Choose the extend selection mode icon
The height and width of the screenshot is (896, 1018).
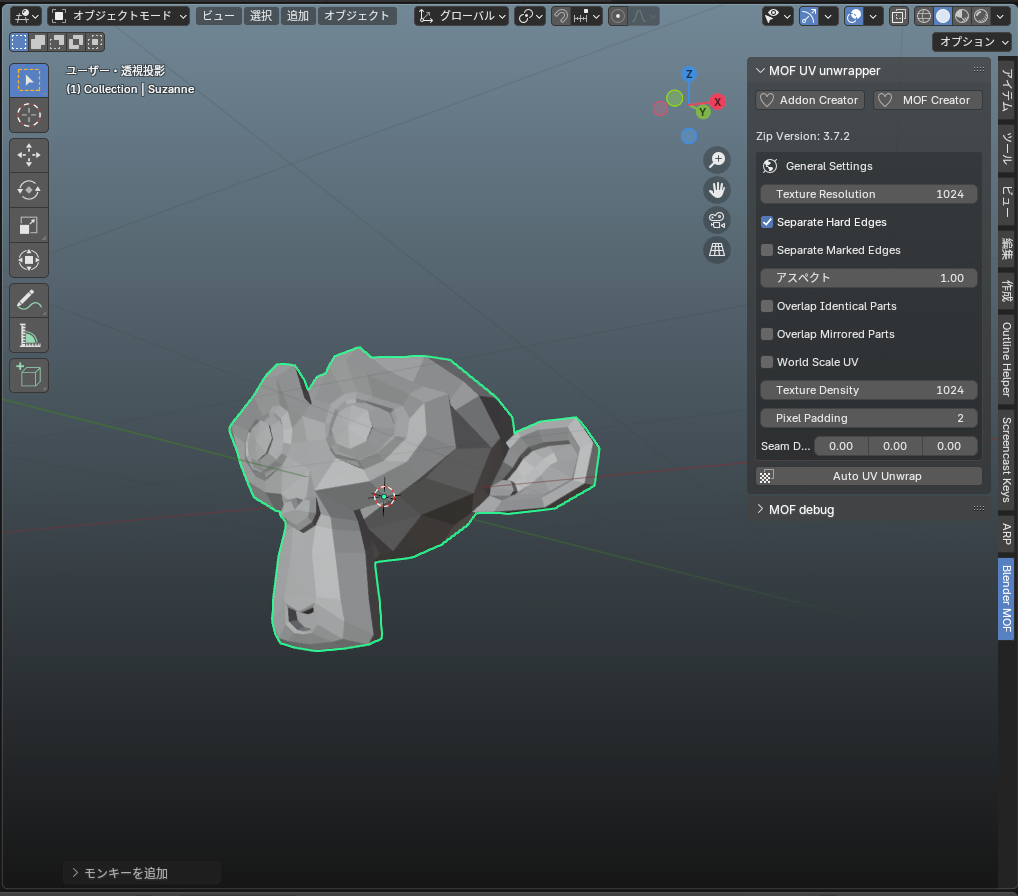(x=38, y=42)
